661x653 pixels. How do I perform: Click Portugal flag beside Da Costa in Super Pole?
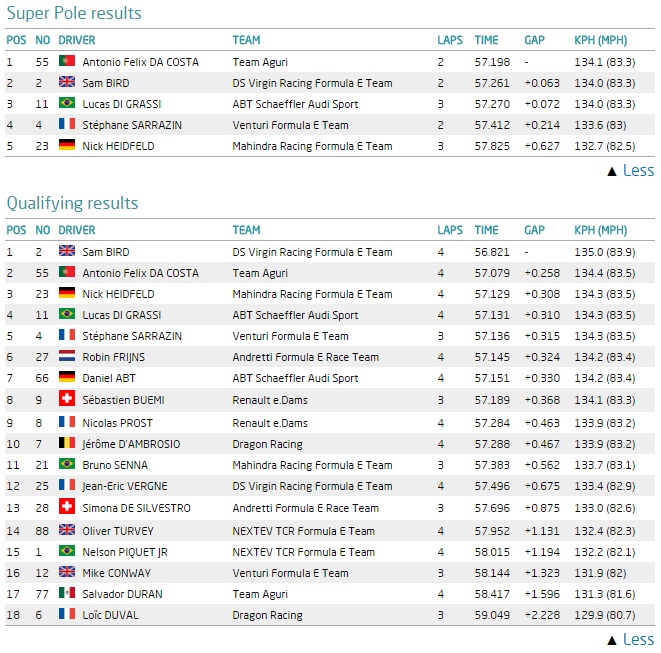[67, 61]
